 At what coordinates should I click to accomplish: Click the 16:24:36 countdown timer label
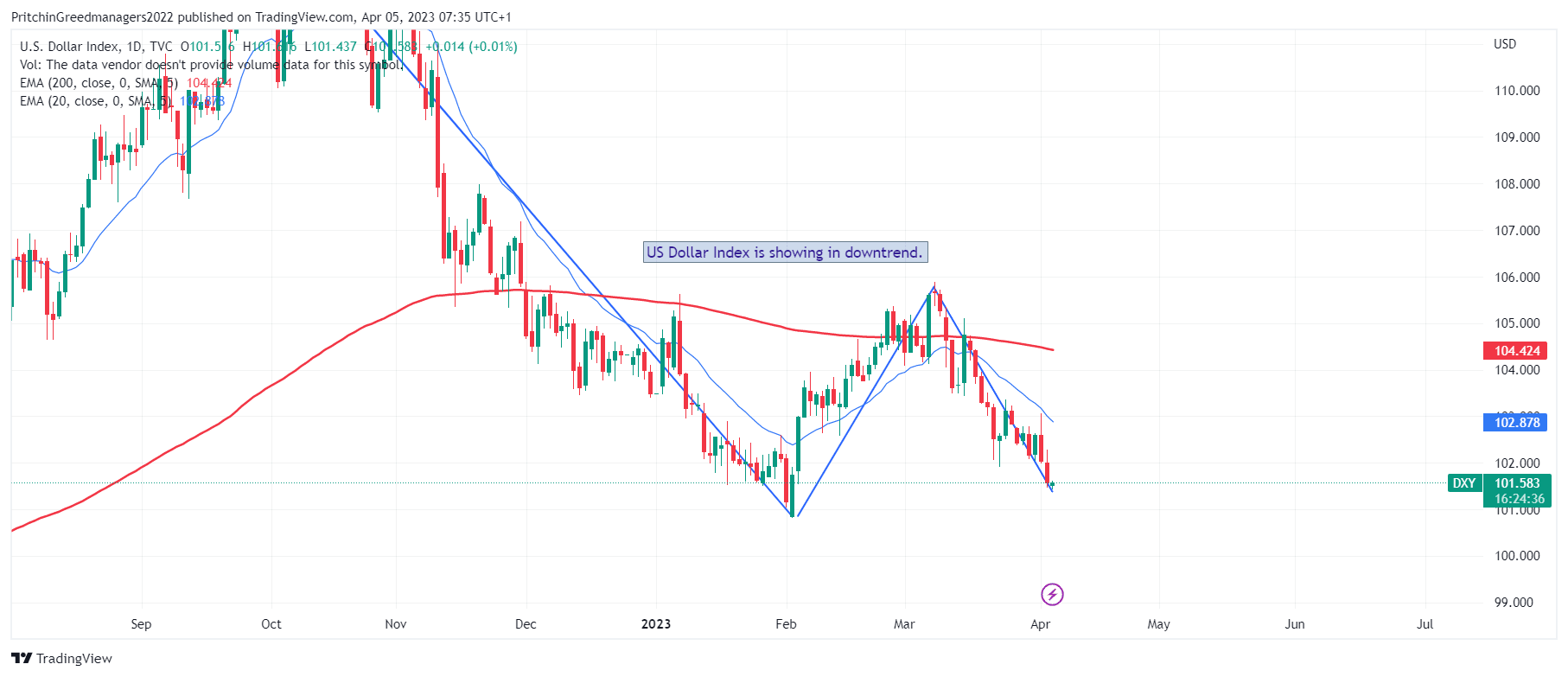pos(1519,499)
